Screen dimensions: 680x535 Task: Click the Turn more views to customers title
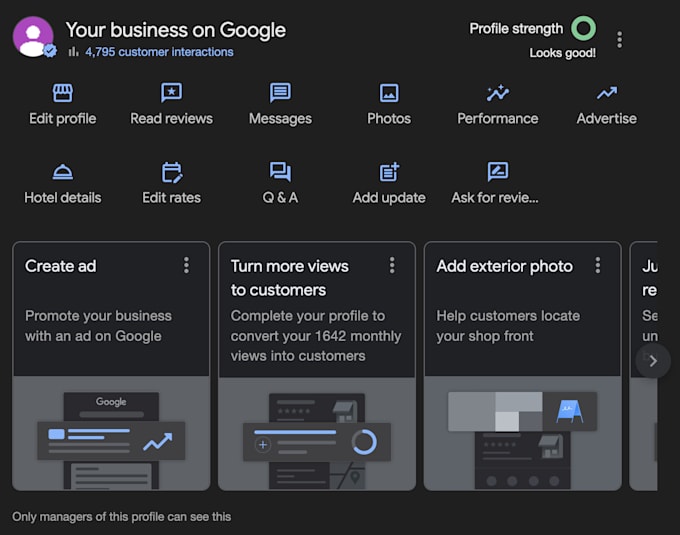(289, 278)
